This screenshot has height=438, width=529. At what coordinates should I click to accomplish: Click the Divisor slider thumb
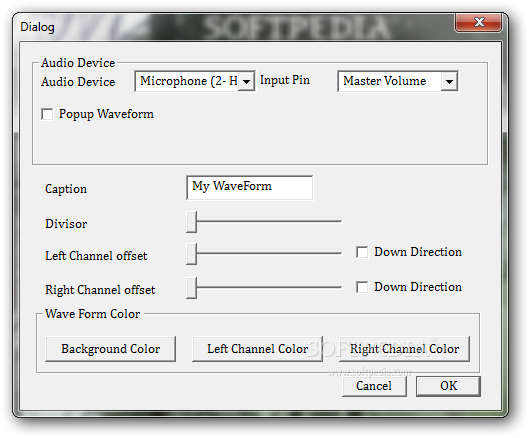(x=191, y=222)
